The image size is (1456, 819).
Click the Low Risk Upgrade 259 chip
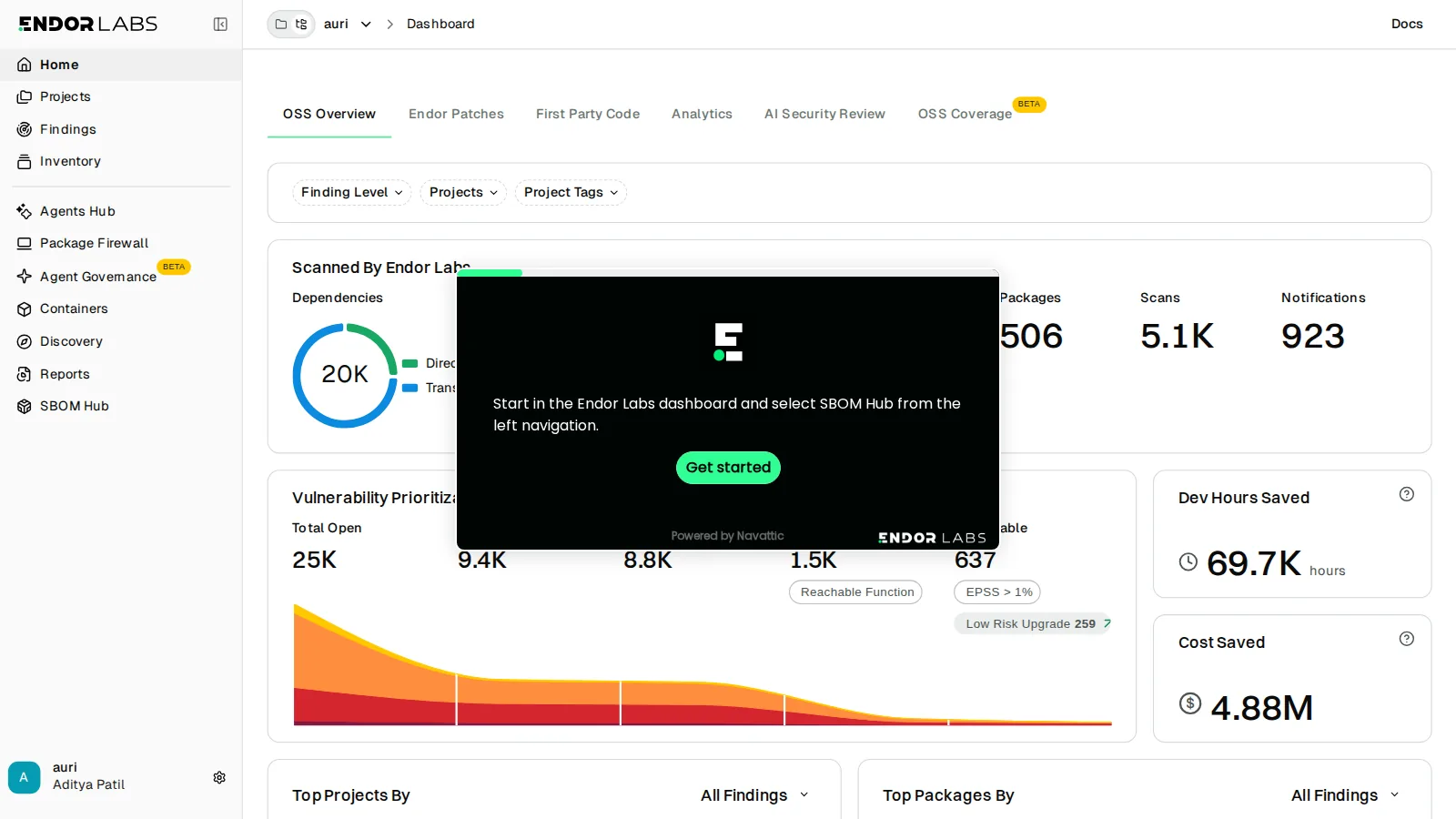click(1033, 623)
